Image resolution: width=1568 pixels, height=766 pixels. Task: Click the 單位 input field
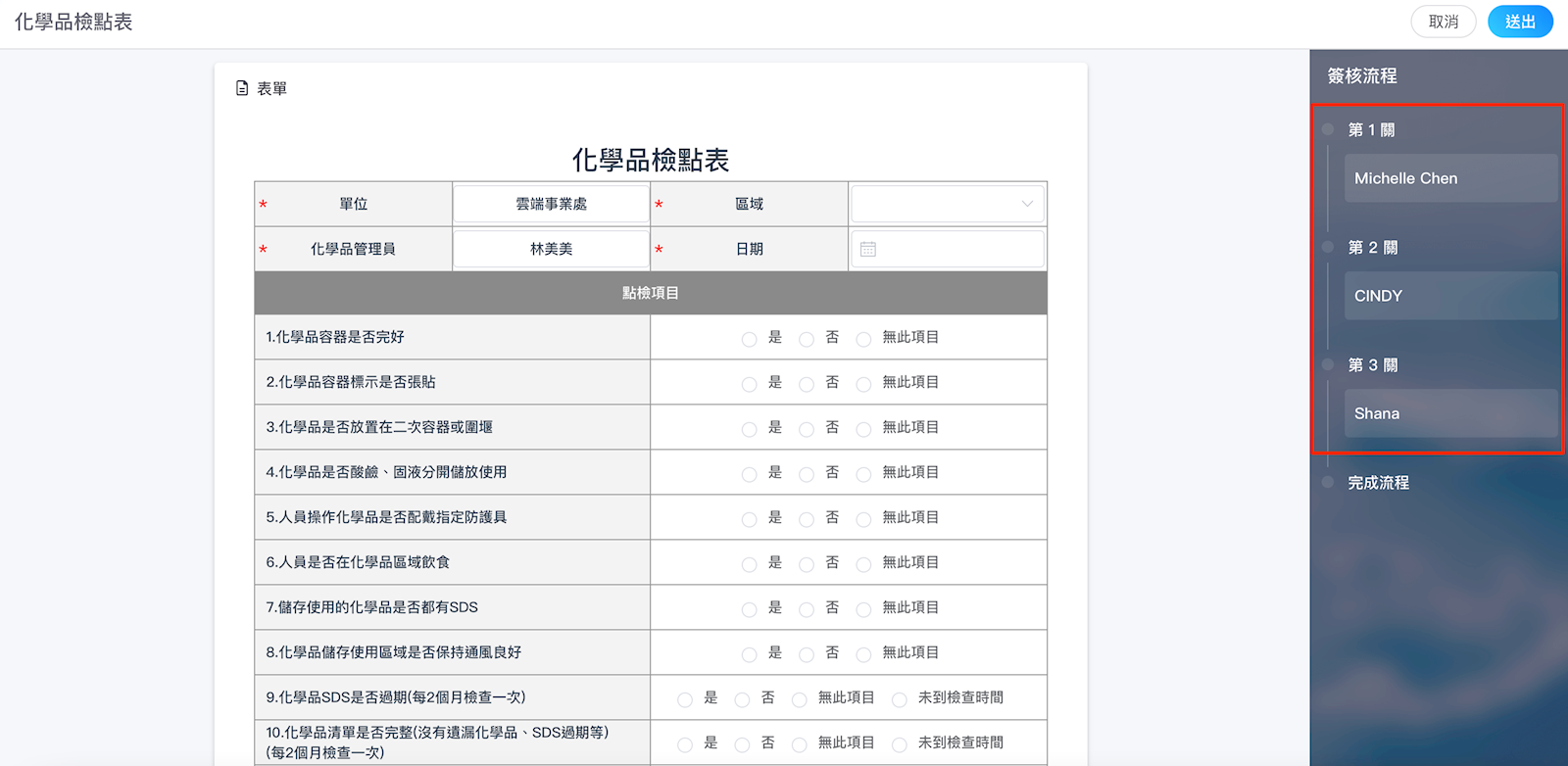pos(551,204)
